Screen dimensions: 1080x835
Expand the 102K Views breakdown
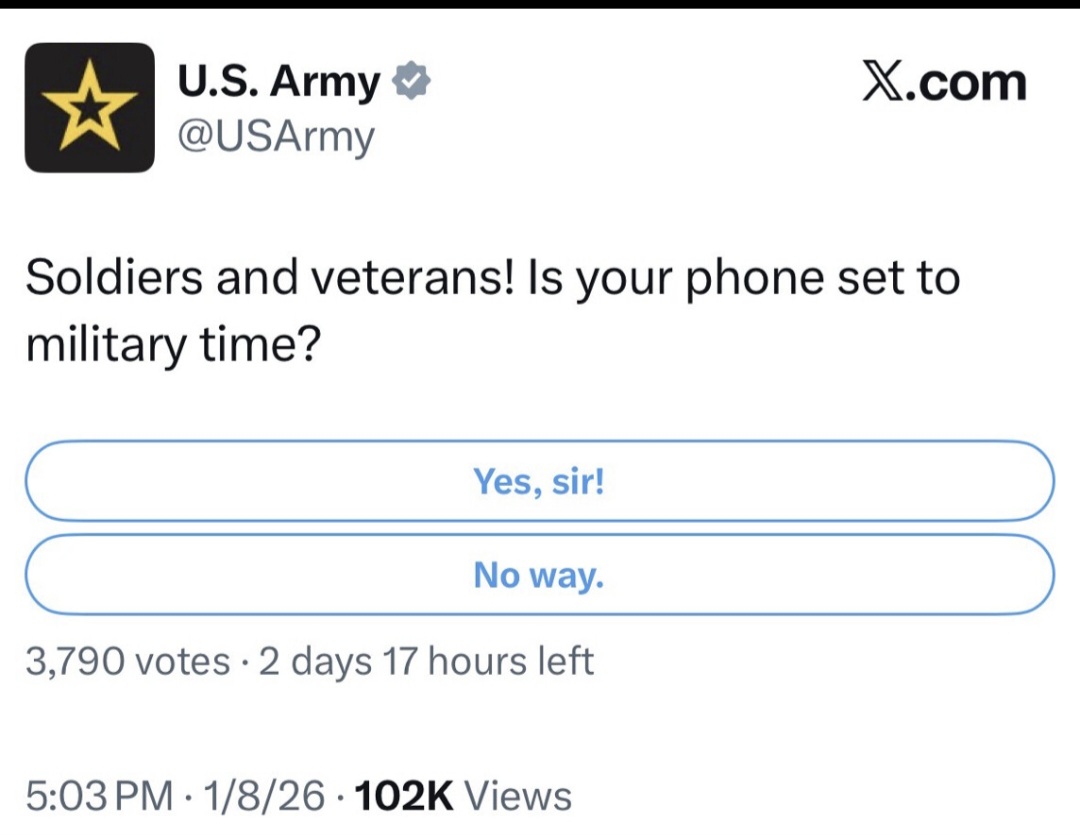pos(460,796)
